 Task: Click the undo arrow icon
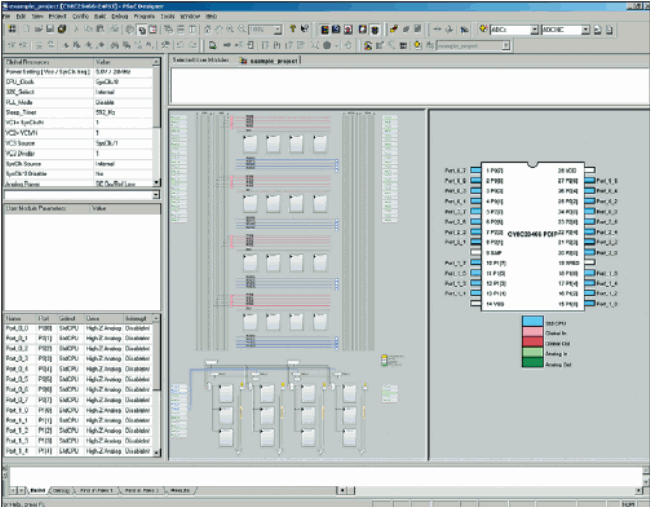pos(180,45)
